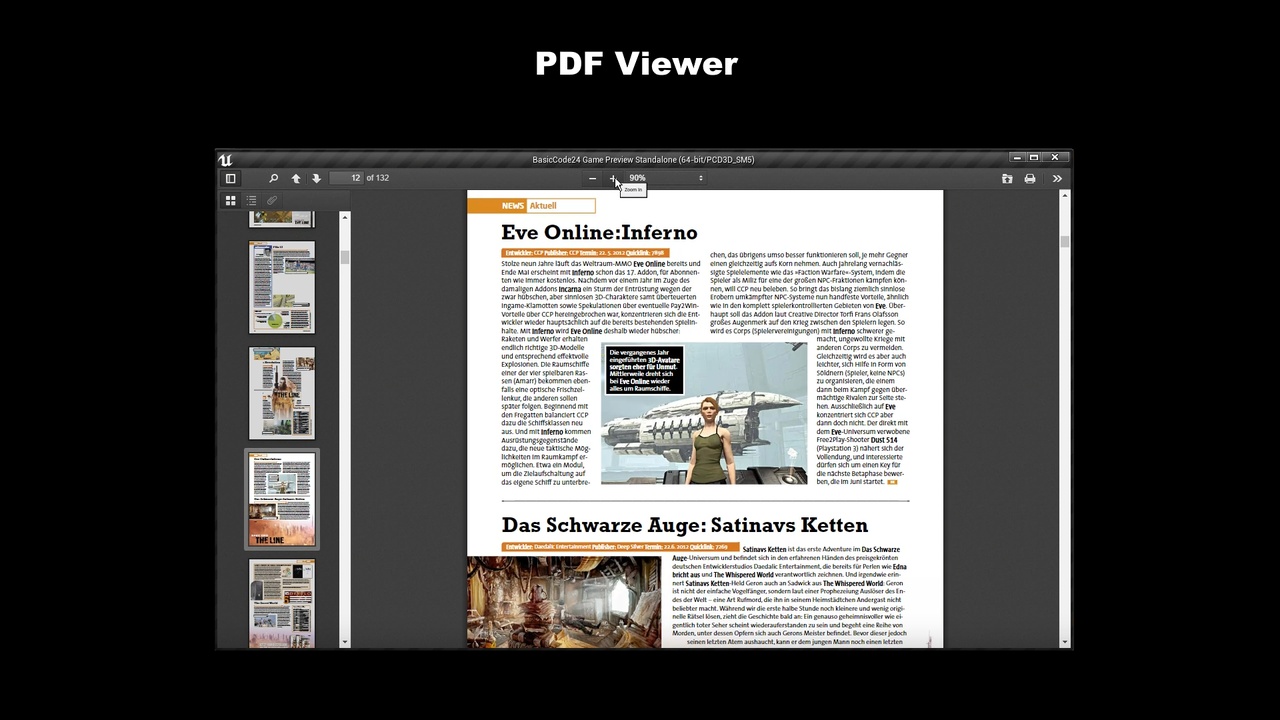Select the highlighted page 12 thumbnail
The image size is (1280, 720).
point(282,499)
